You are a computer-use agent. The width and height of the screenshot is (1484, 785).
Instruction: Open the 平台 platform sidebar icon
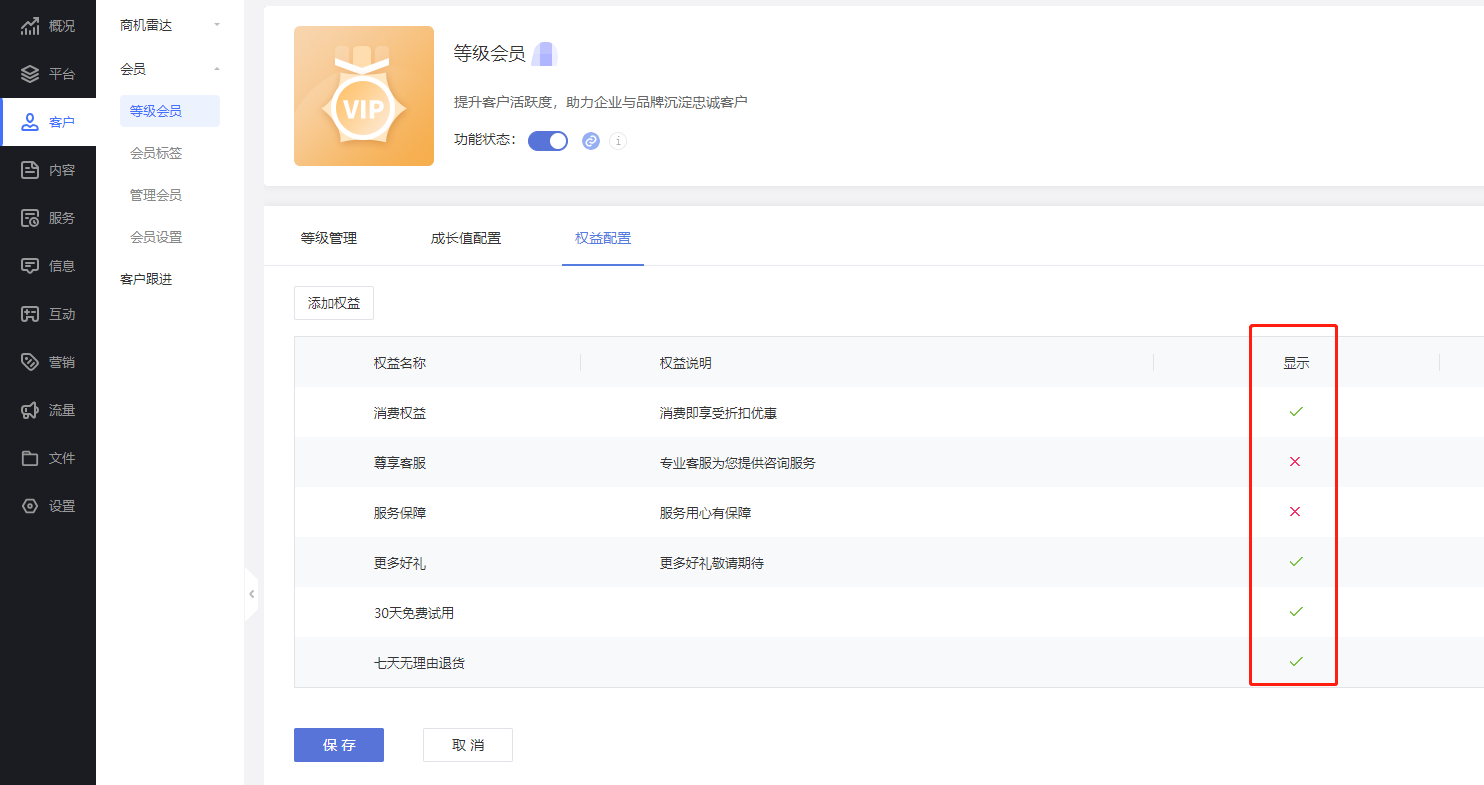pyautogui.click(x=31, y=74)
